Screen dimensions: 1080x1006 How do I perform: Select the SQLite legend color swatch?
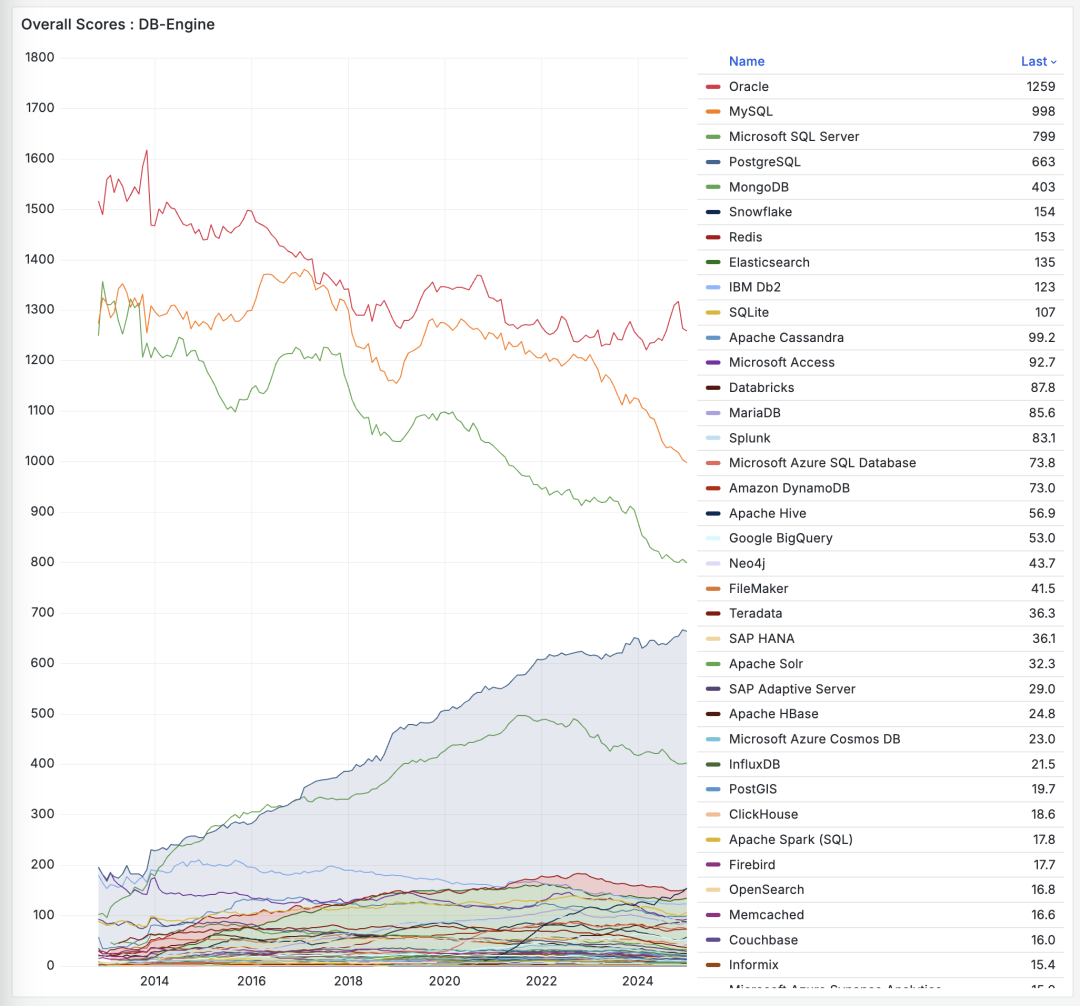[713, 313]
